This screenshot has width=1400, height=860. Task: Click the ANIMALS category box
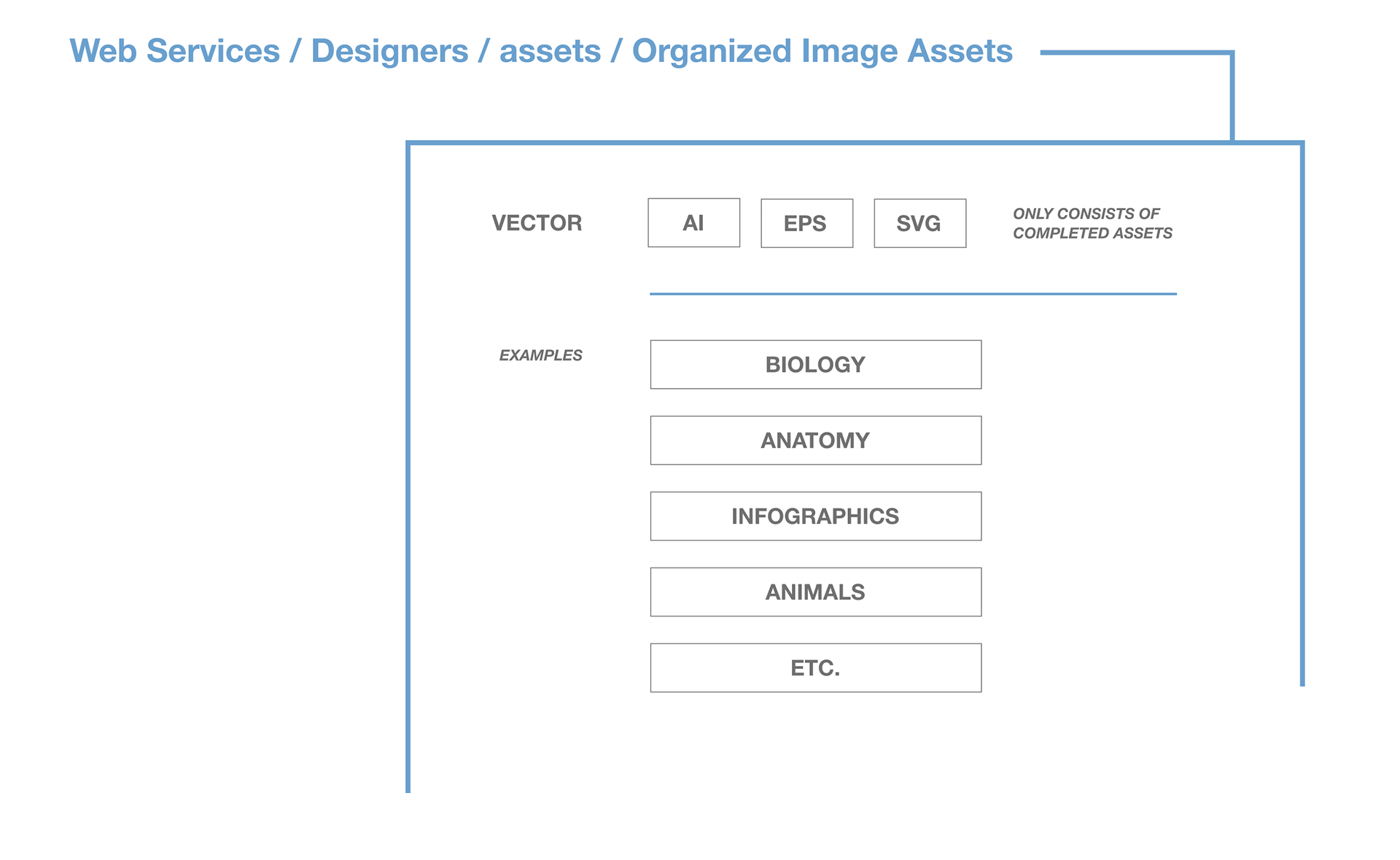click(x=815, y=592)
